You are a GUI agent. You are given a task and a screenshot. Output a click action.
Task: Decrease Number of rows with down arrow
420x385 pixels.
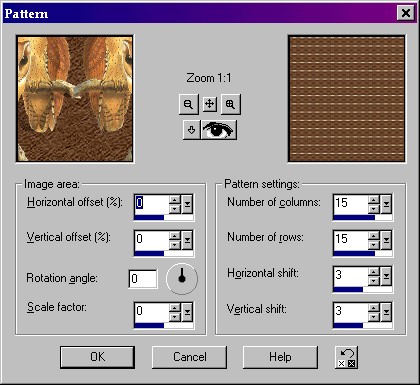tap(374, 245)
